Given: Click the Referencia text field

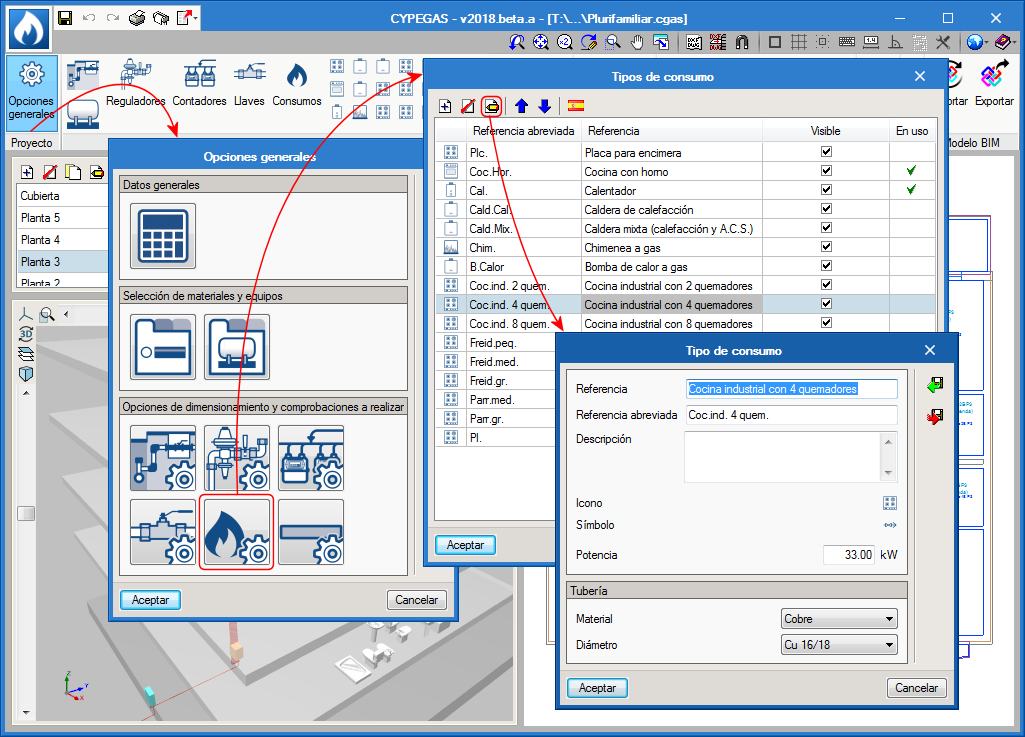Looking at the screenshot, I should click(x=792, y=389).
